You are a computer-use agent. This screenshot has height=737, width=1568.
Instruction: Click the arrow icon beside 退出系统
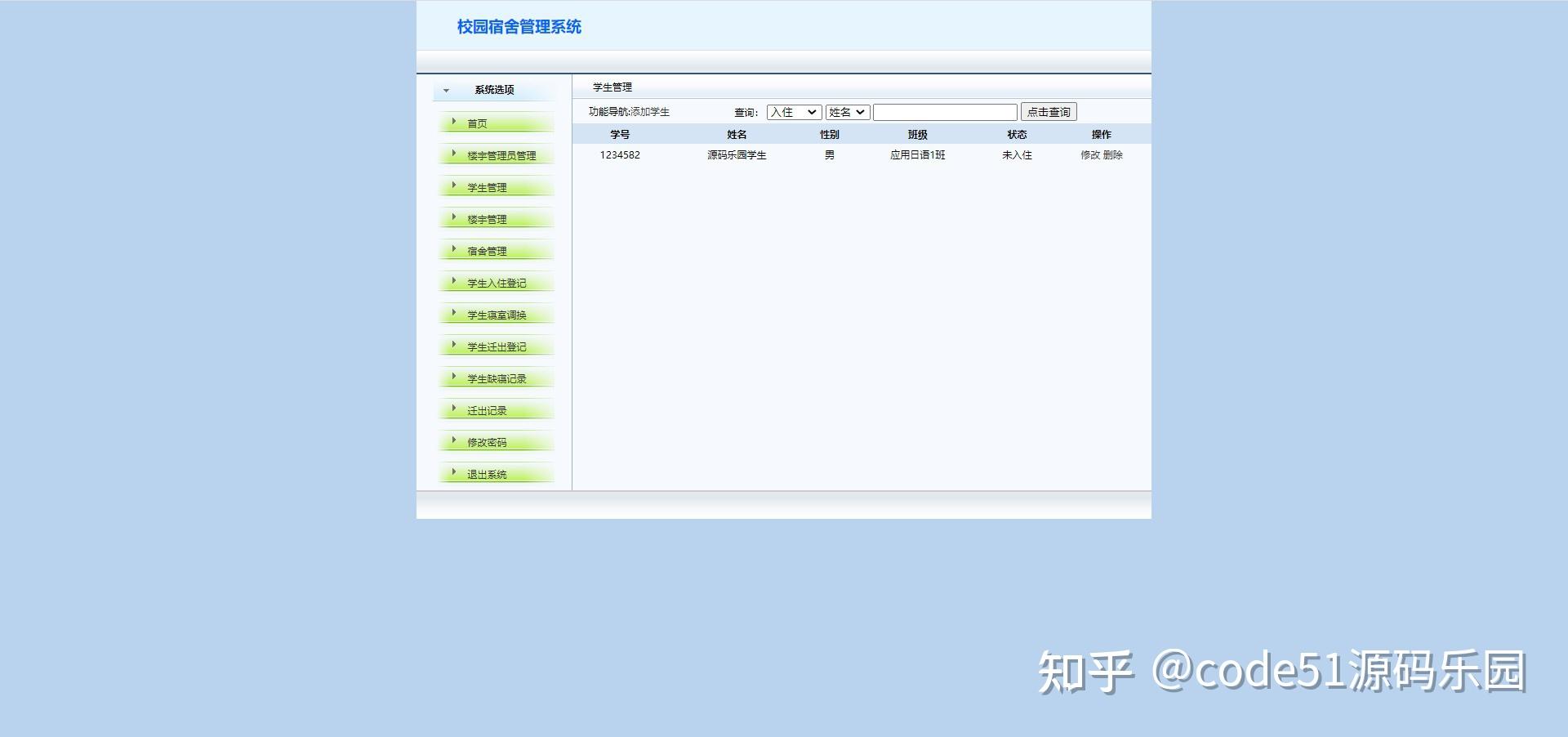(455, 472)
